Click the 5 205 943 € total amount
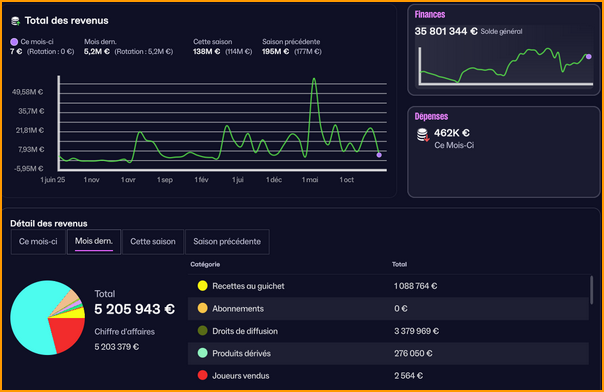604x392 pixels. (x=135, y=309)
